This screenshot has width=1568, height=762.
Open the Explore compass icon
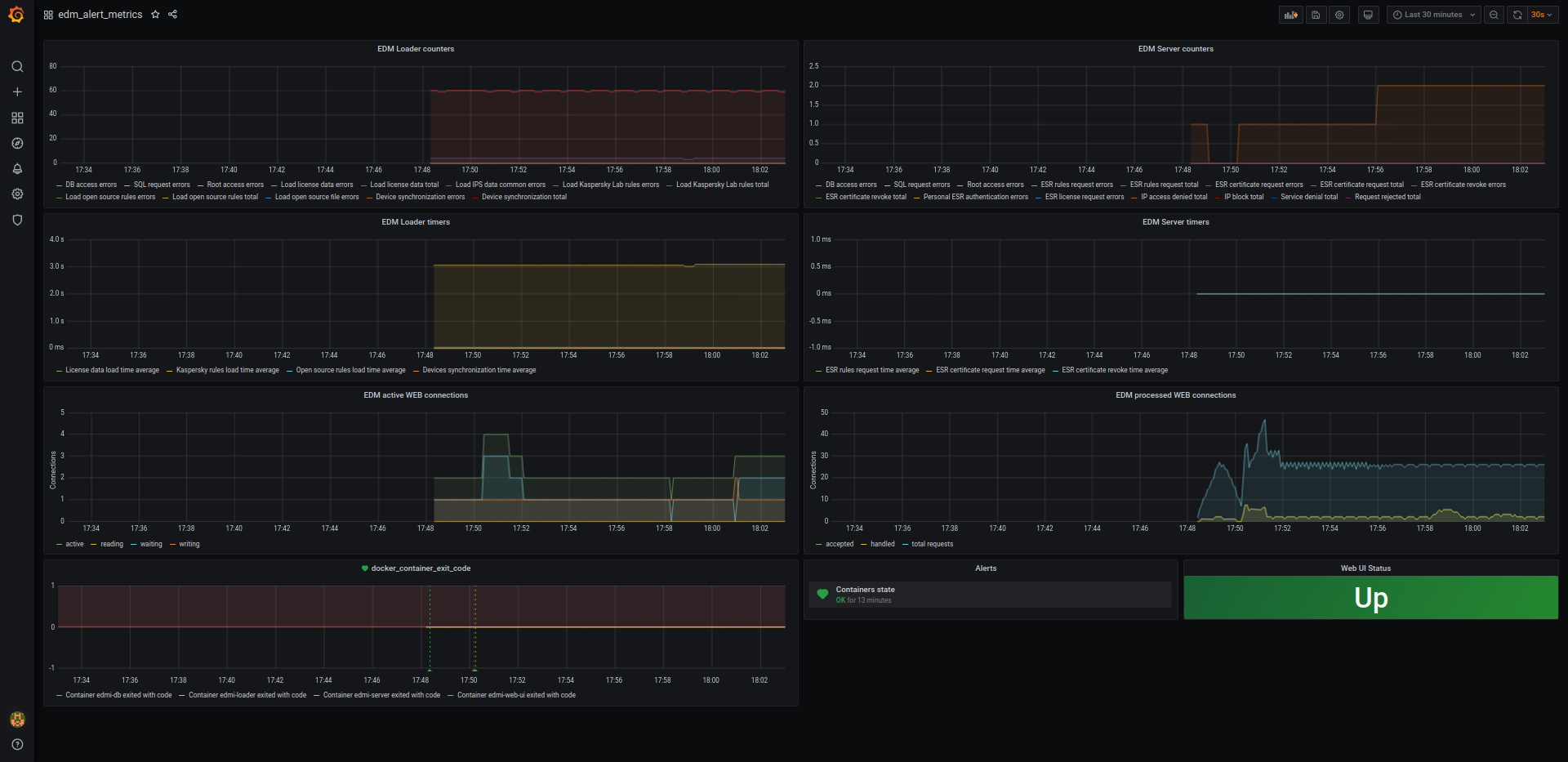(17, 144)
